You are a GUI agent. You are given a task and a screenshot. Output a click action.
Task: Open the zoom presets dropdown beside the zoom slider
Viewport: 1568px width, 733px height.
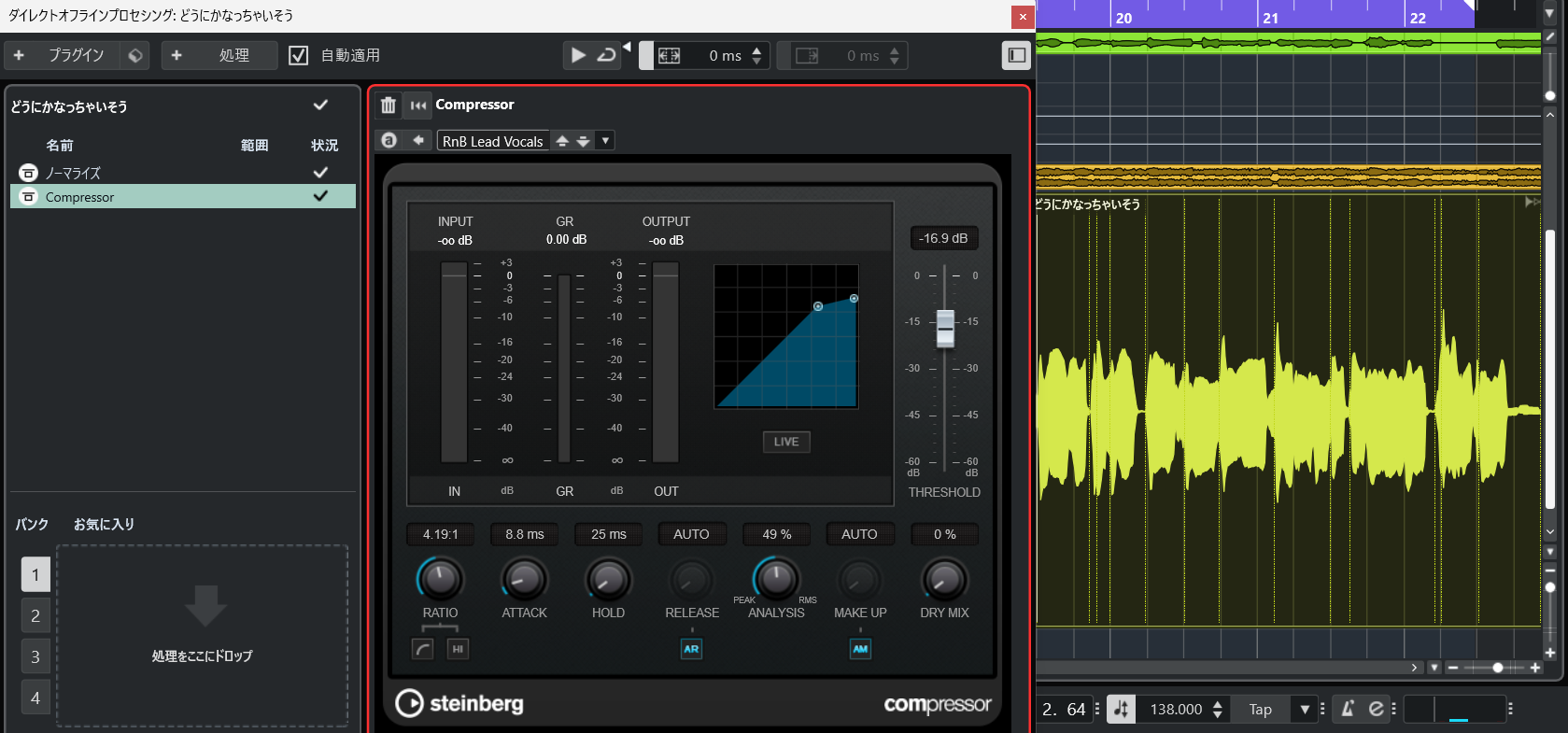(1434, 668)
